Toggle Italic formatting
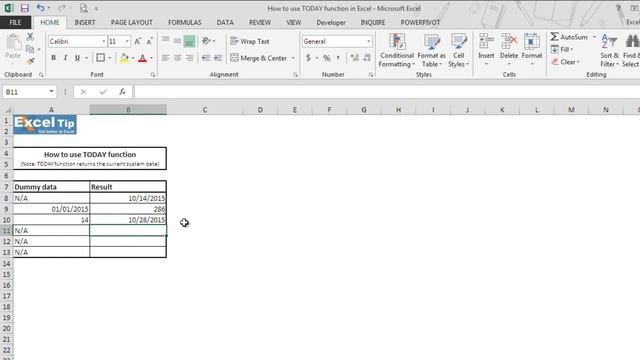640x360 pixels. coord(65,58)
